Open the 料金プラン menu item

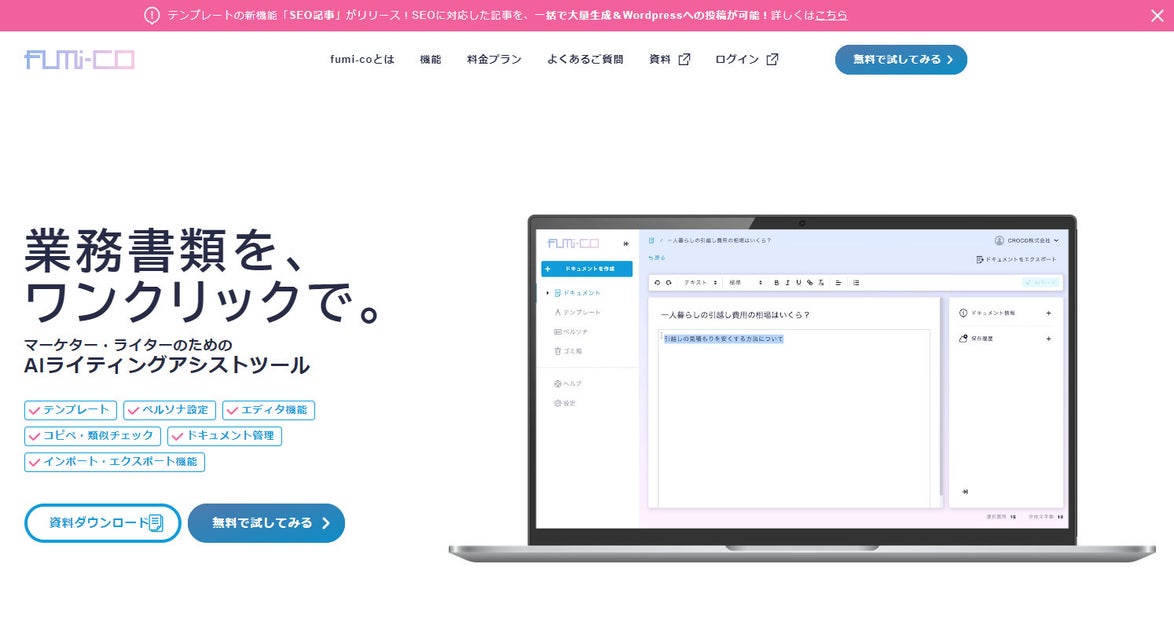click(494, 59)
